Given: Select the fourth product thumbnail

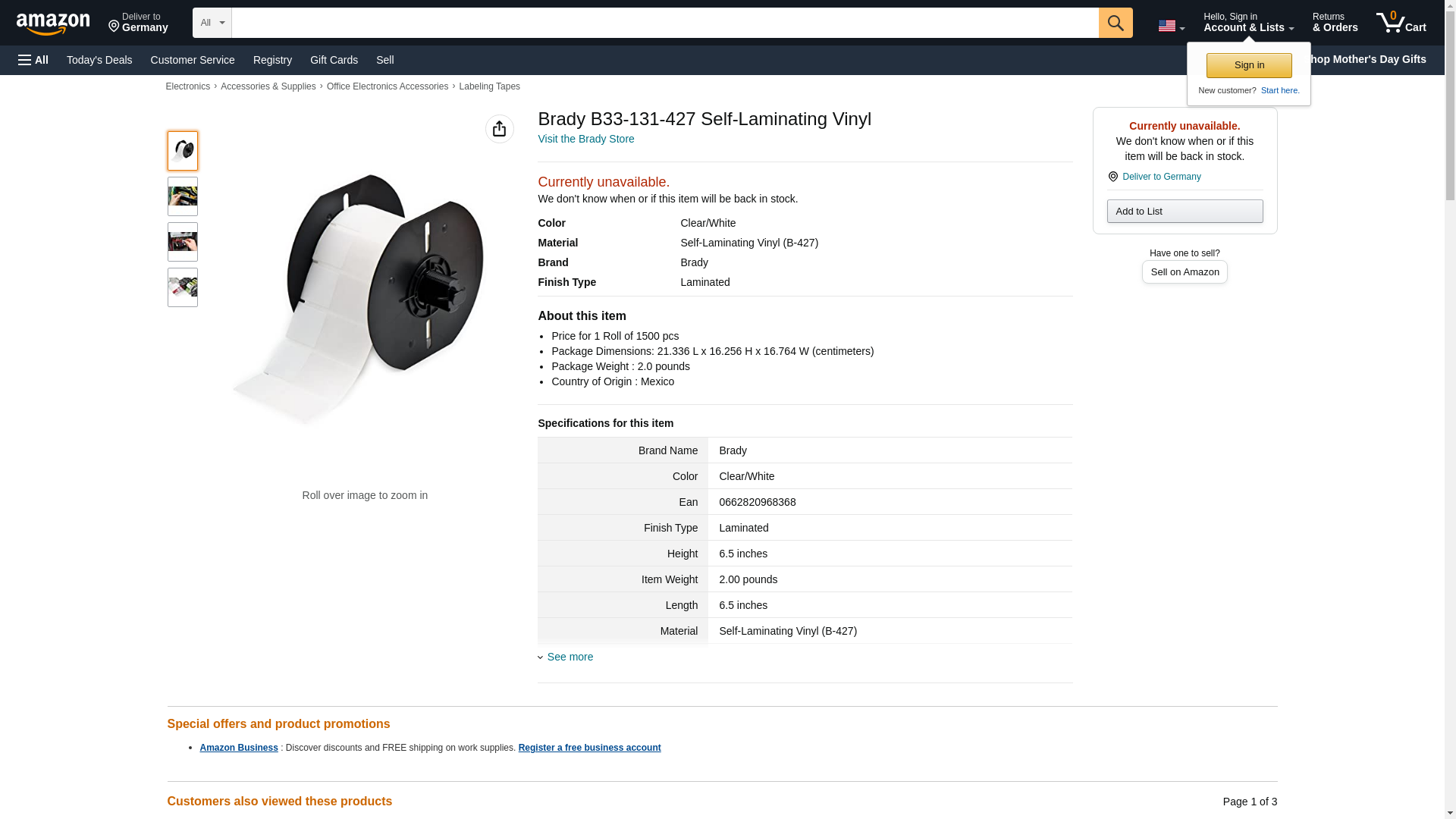Looking at the screenshot, I should coord(182,287).
